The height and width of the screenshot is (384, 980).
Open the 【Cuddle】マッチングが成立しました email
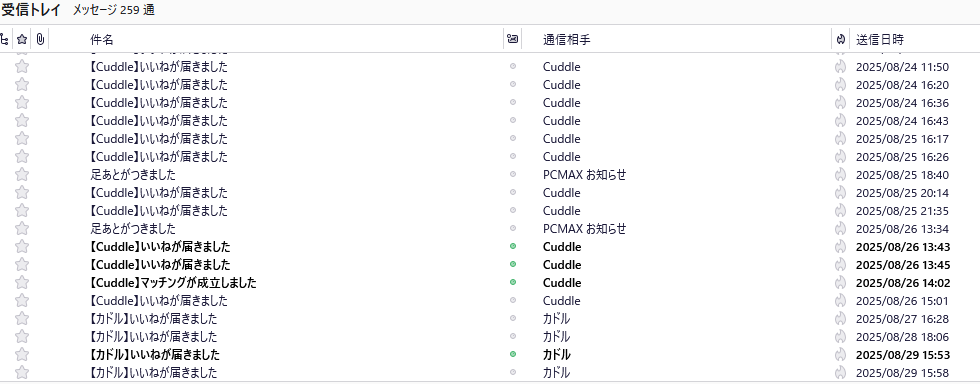coord(172,283)
